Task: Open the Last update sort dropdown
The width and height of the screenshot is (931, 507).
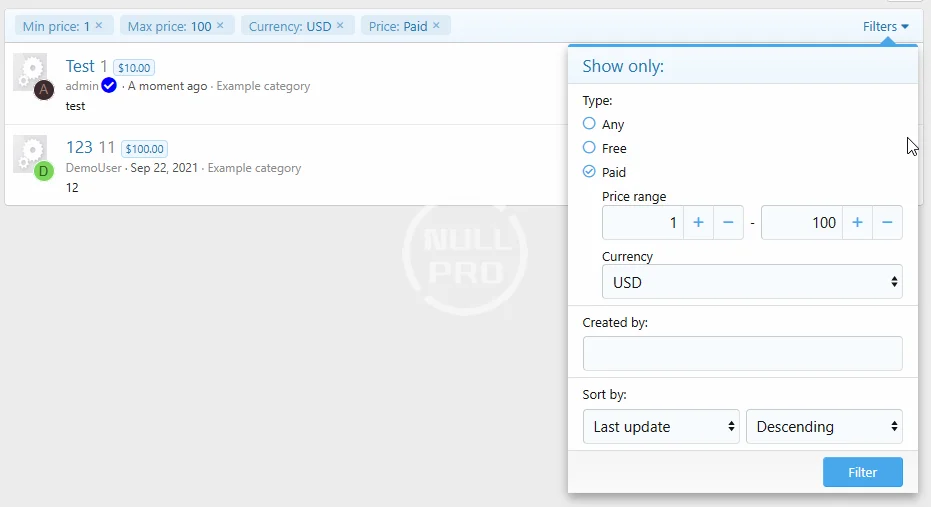Action: click(x=661, y=426)
